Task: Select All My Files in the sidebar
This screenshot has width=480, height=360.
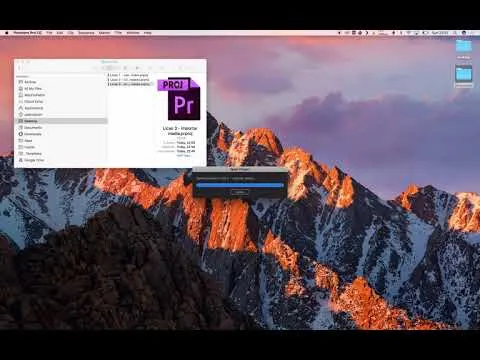Action: click(33, 89)
